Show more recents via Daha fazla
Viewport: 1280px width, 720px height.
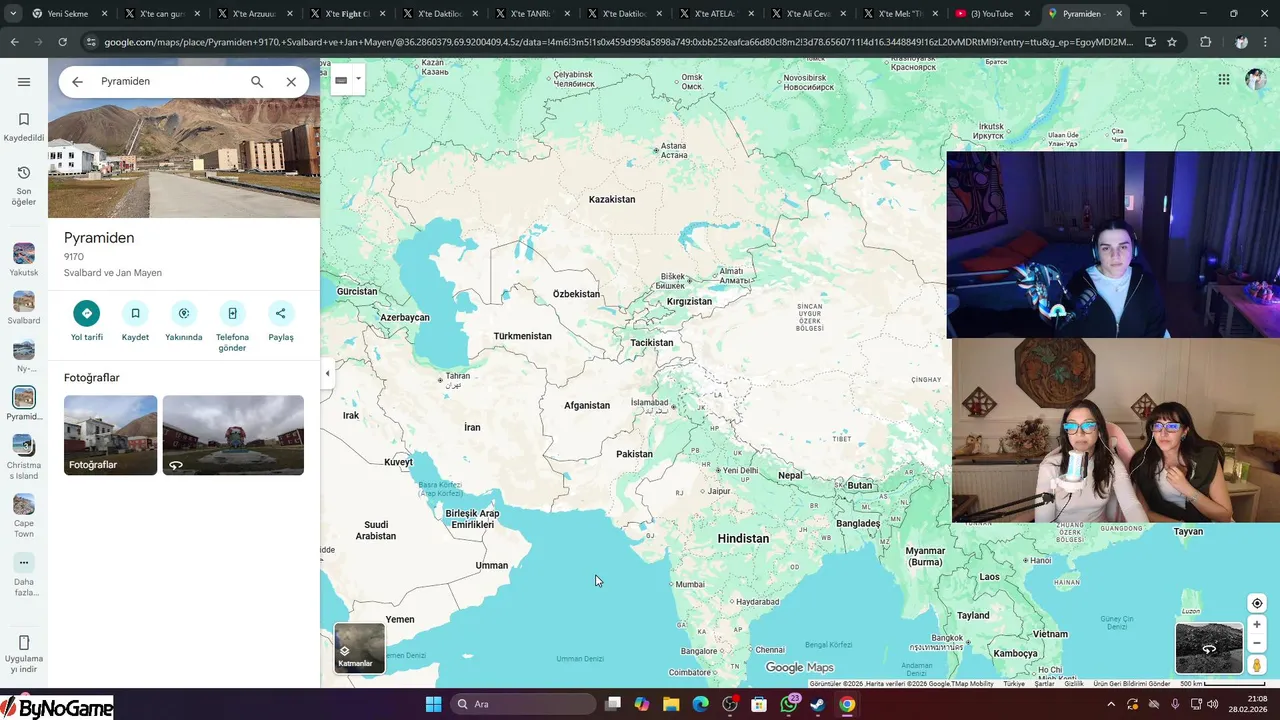pos(24,575)
